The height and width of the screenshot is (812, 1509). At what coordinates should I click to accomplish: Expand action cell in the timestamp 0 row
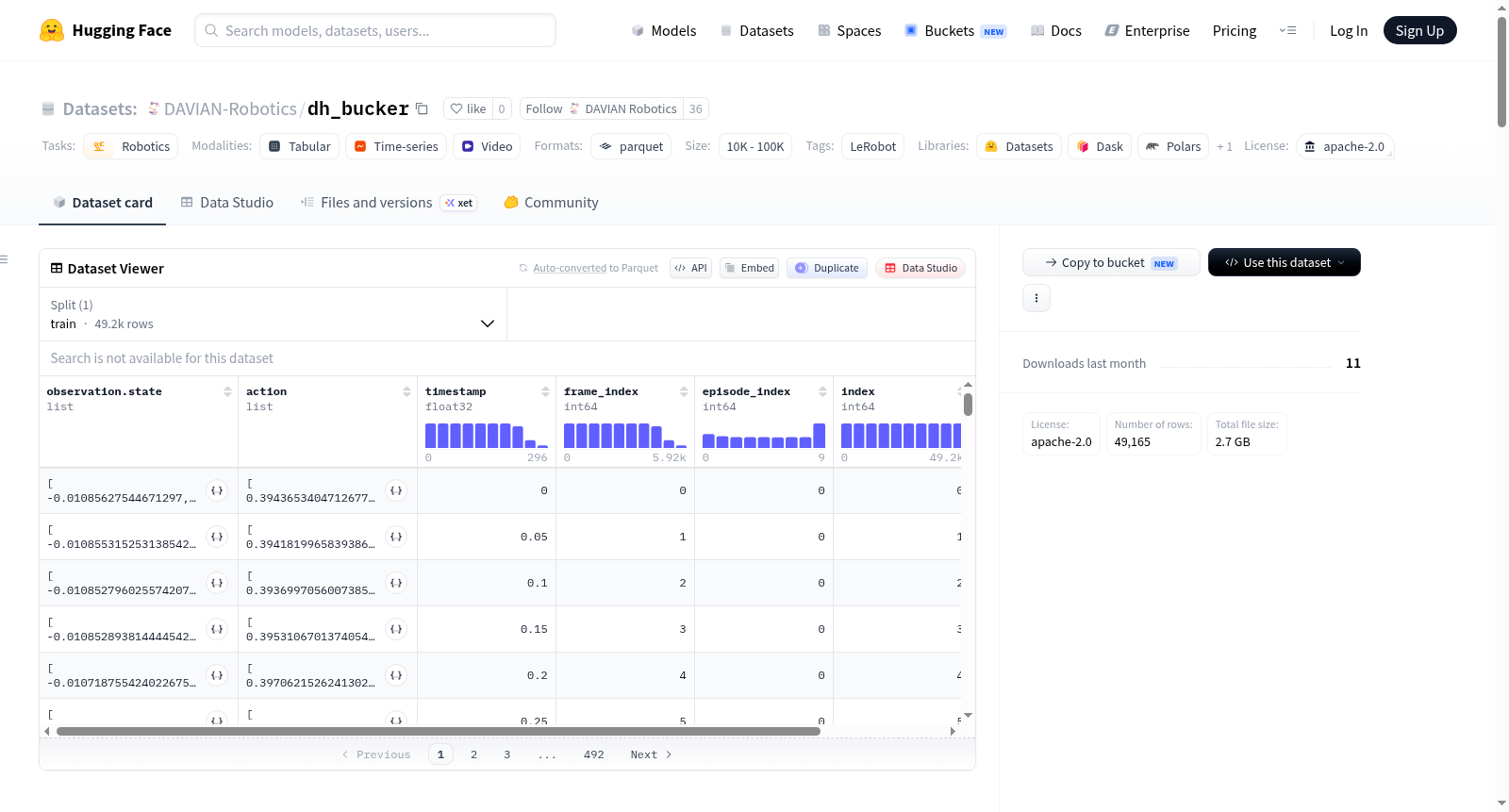click(396, 490)
